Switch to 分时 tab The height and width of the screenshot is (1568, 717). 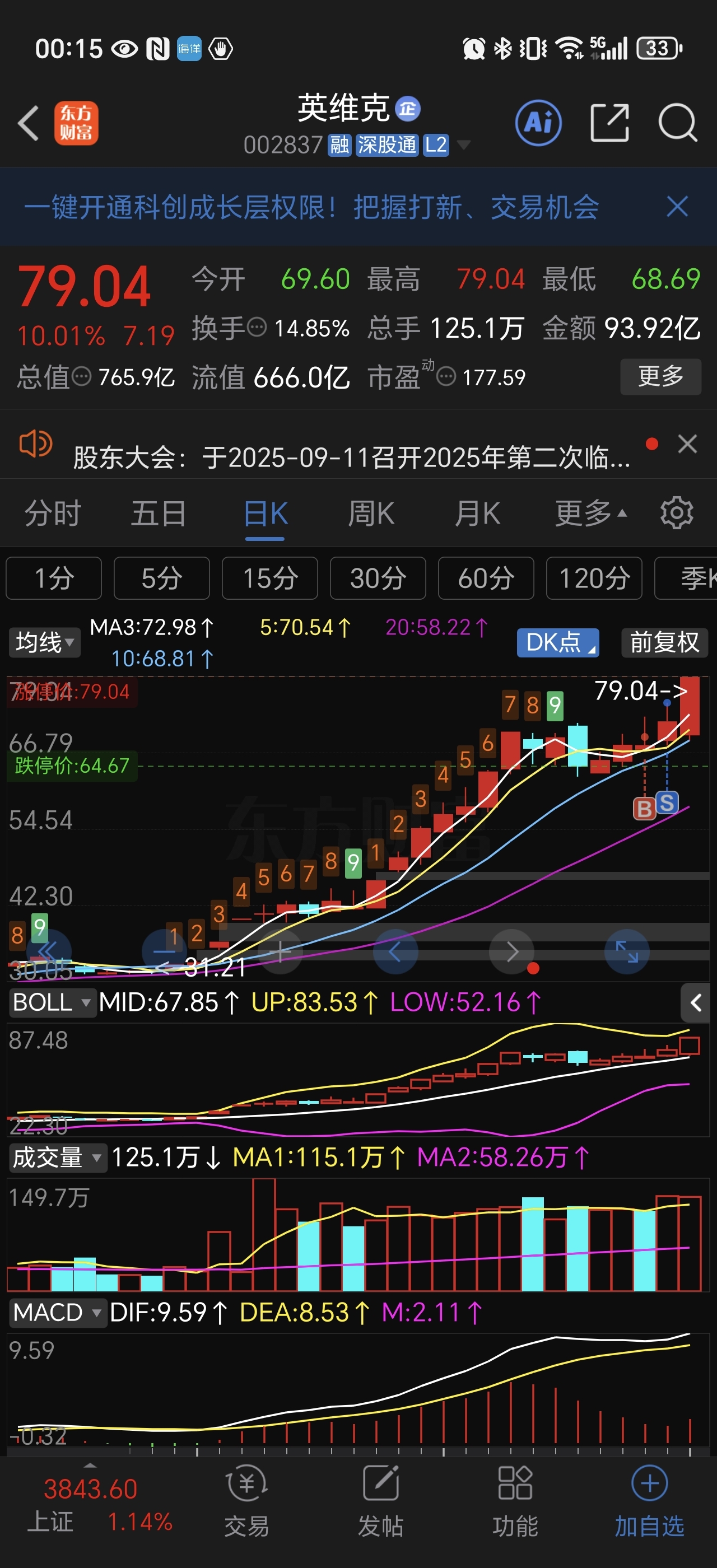click(53, 513)
